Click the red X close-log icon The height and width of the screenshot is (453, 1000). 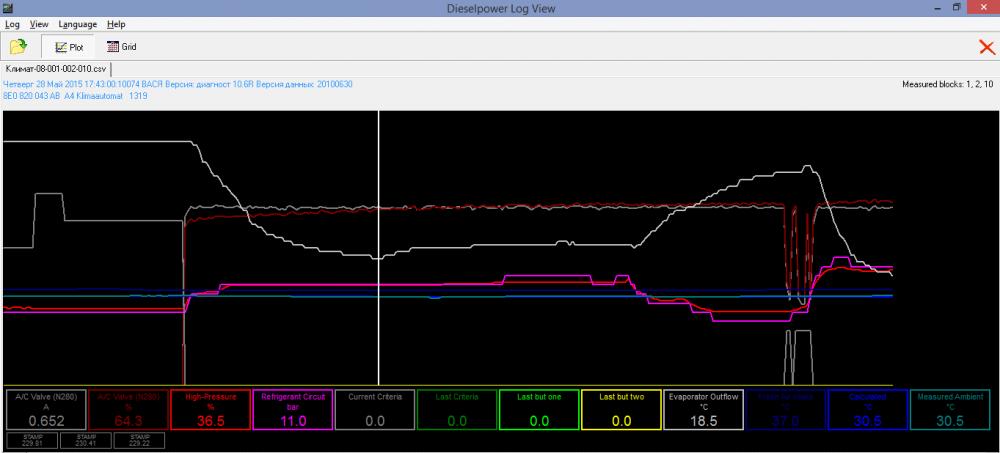pyautogui.click(x=985, y=46)
